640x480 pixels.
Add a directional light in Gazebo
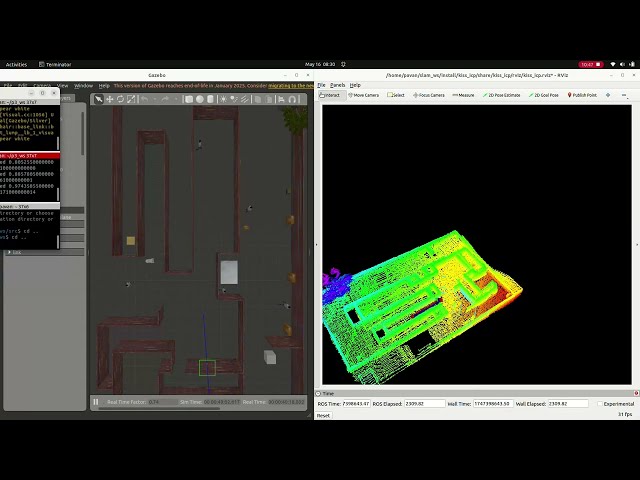(244, 99)
